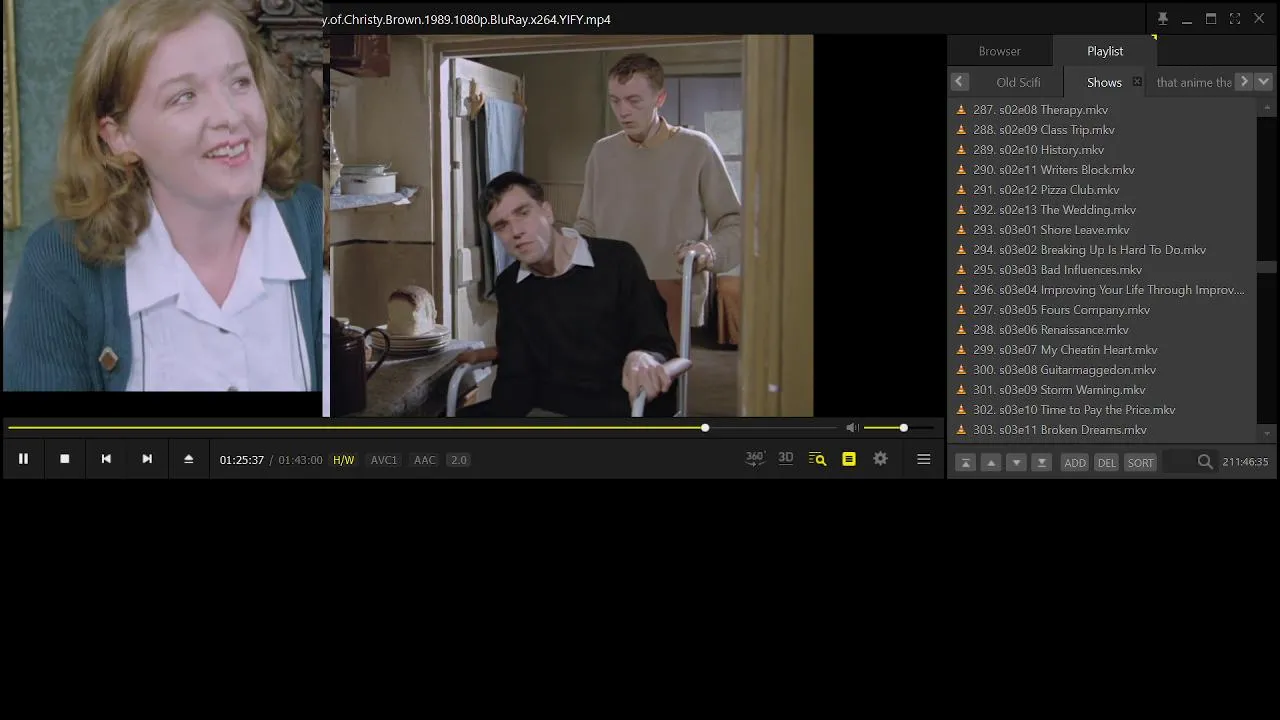Select 289. s02e10 History.mkv
This screenshot has height=720, width=1280.
tap(1102, 150)
